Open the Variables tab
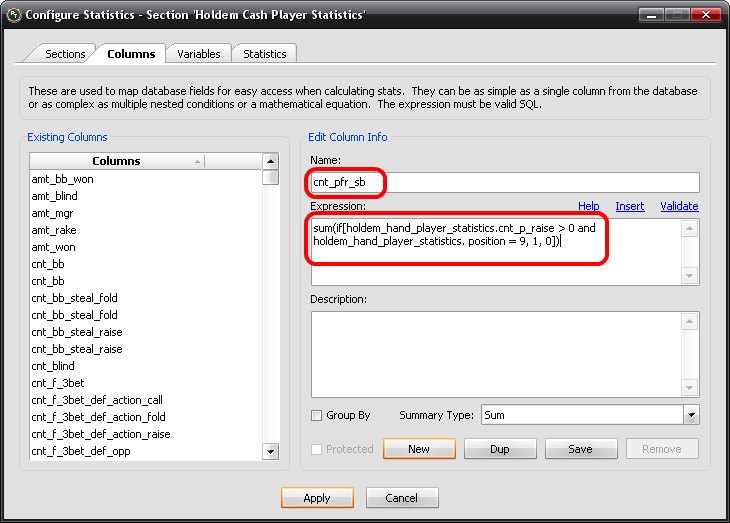Screen dimensions: 730x523 [199, 53]
